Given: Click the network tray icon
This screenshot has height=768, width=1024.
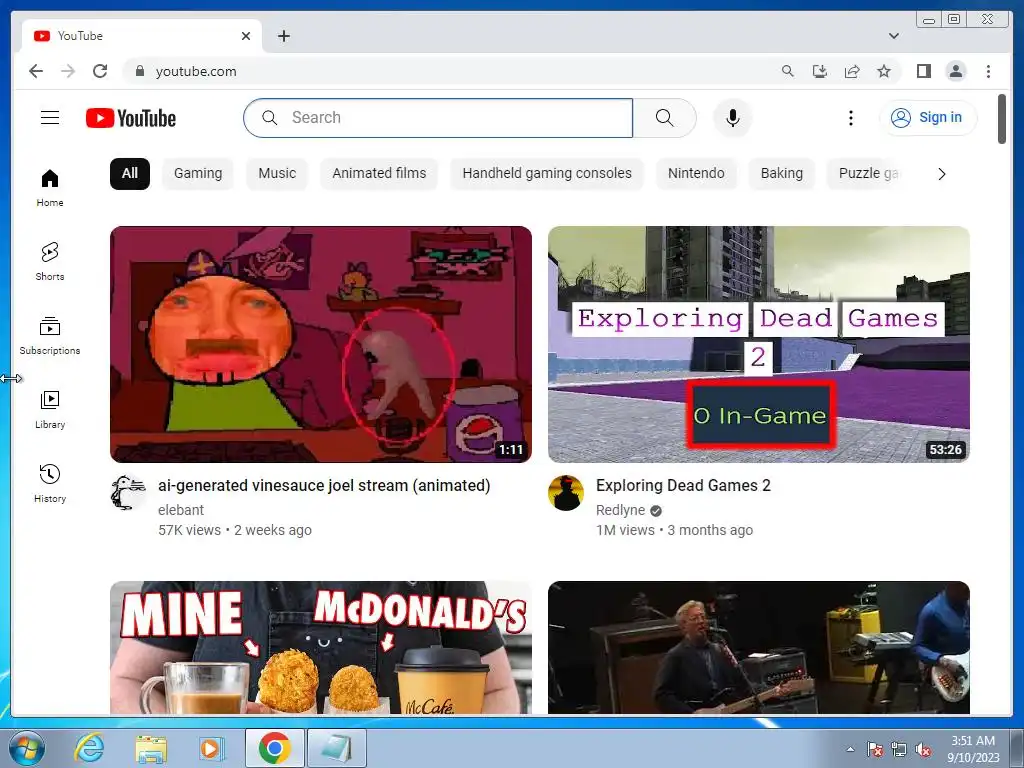Looking at the screenshot, I should [x=899, y=750].
